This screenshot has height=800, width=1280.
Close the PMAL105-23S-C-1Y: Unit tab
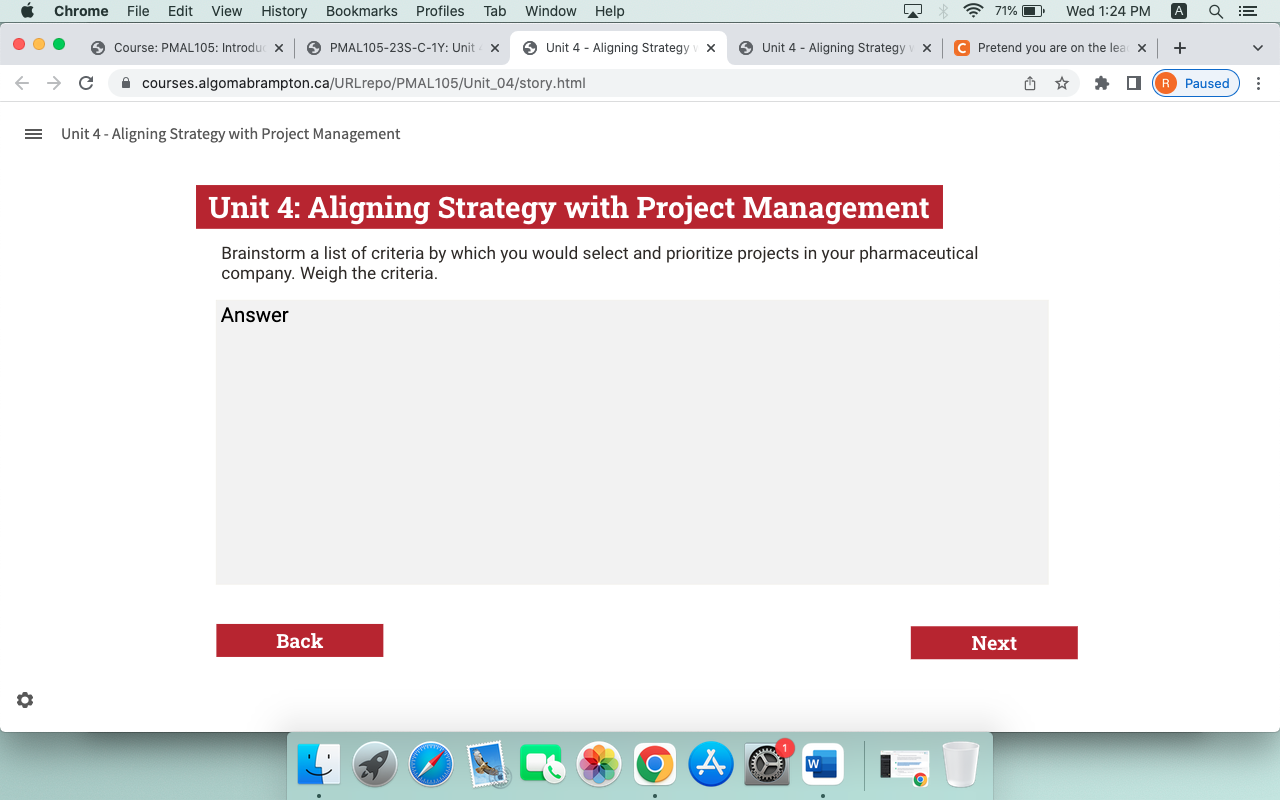click(494, 48)
